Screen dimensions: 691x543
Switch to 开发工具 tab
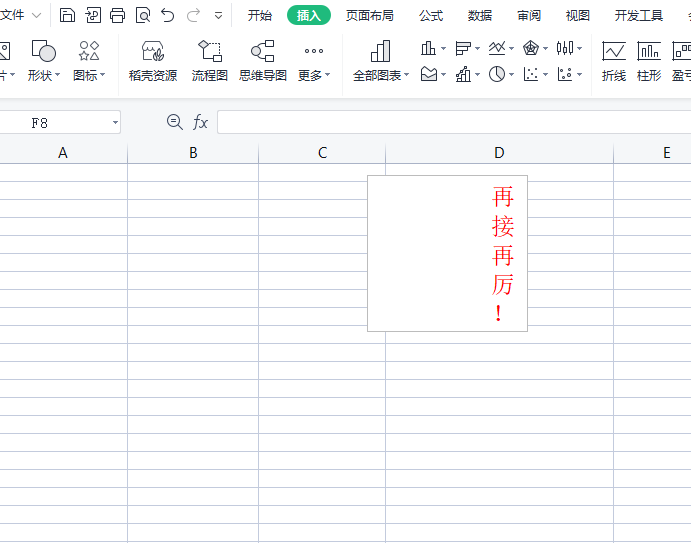point(639,15)
